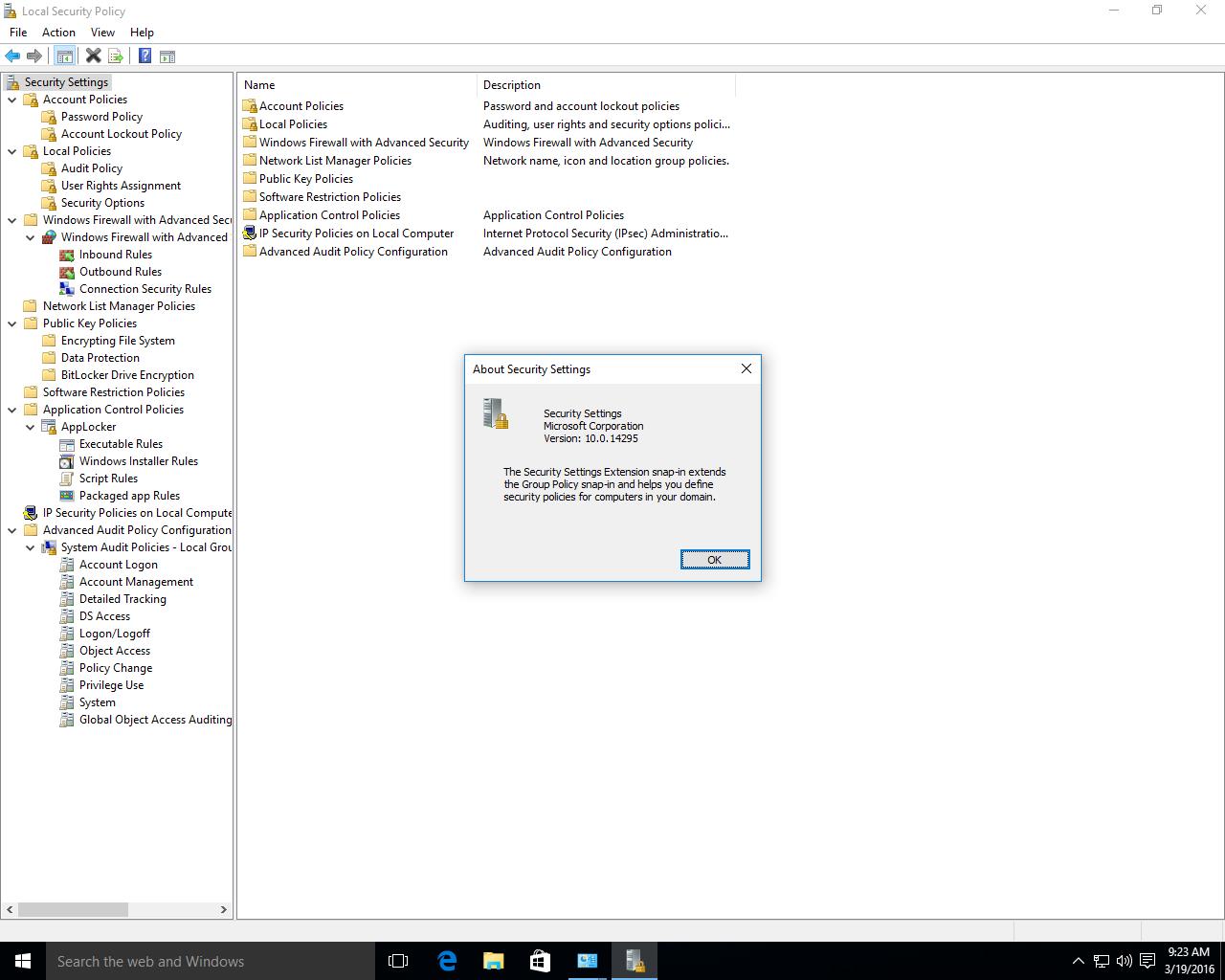Collapse the Account Policies tree node
The height and width of the screenshot is (980, 1225).
click(12, 100)
